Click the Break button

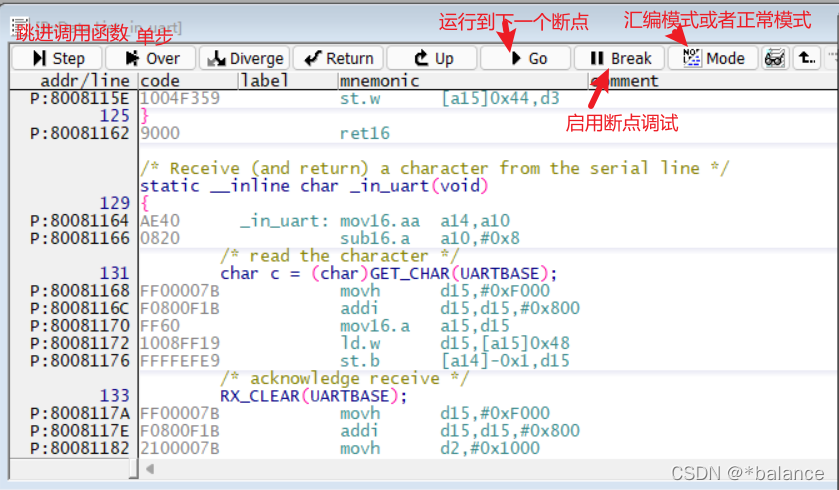619,58
